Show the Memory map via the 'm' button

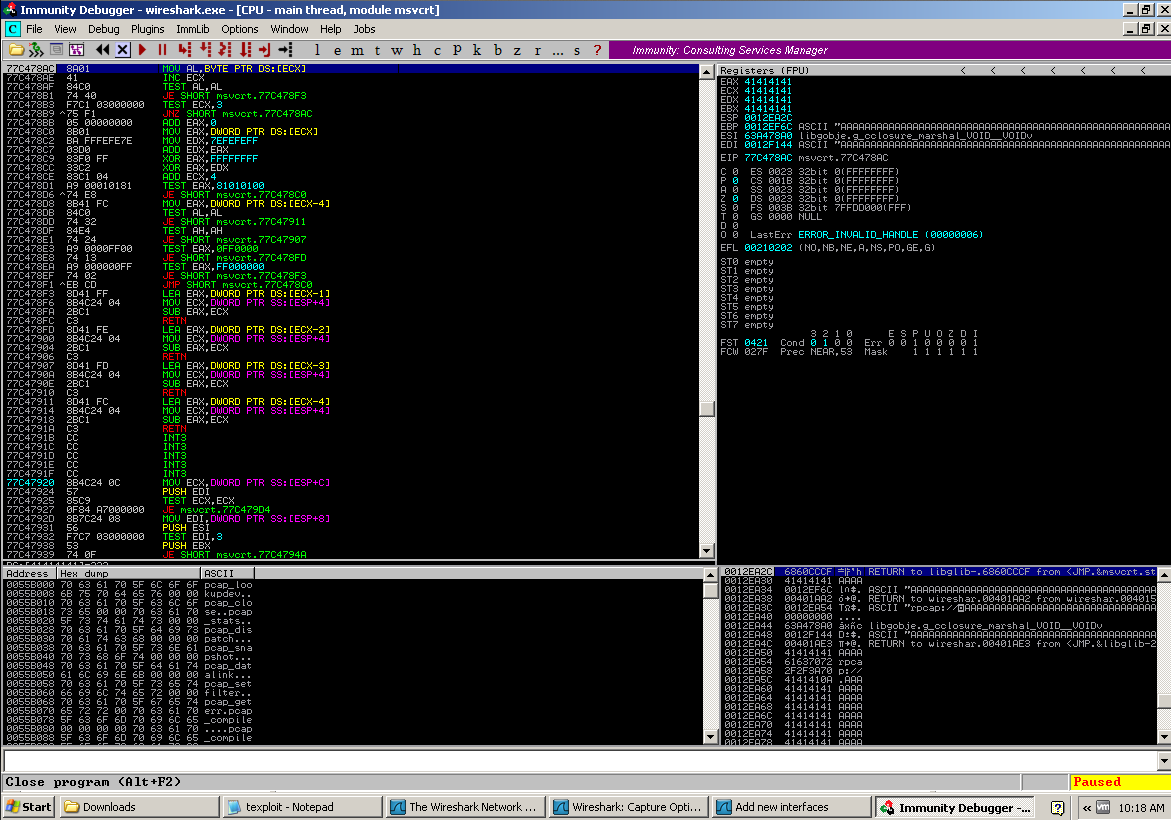(x=358, y=50)
